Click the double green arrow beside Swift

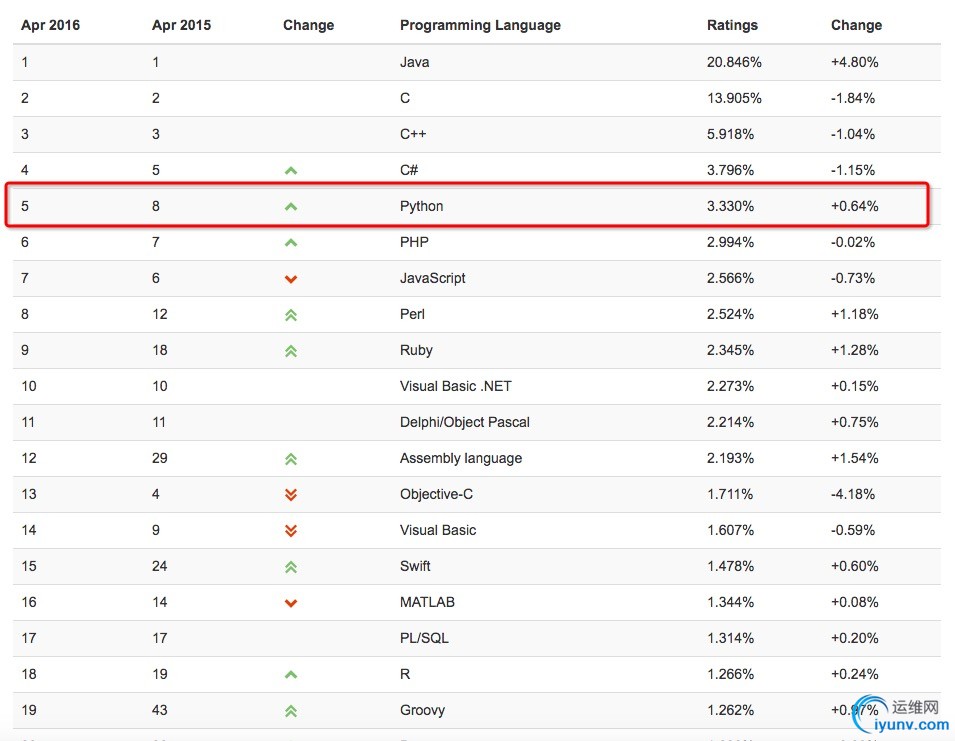[x=291, y=566]
